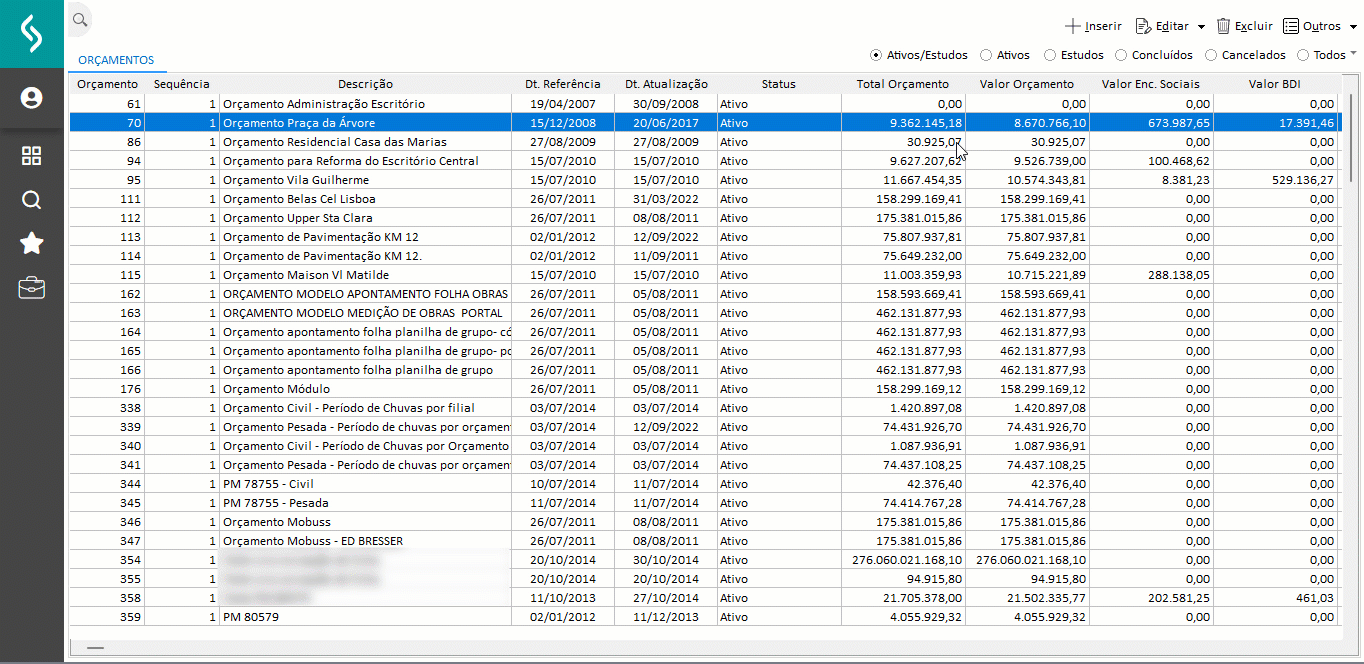1364x664 pixels.
Task: Open favorites star icon in sidebar
Action: (x=32, y=243)
